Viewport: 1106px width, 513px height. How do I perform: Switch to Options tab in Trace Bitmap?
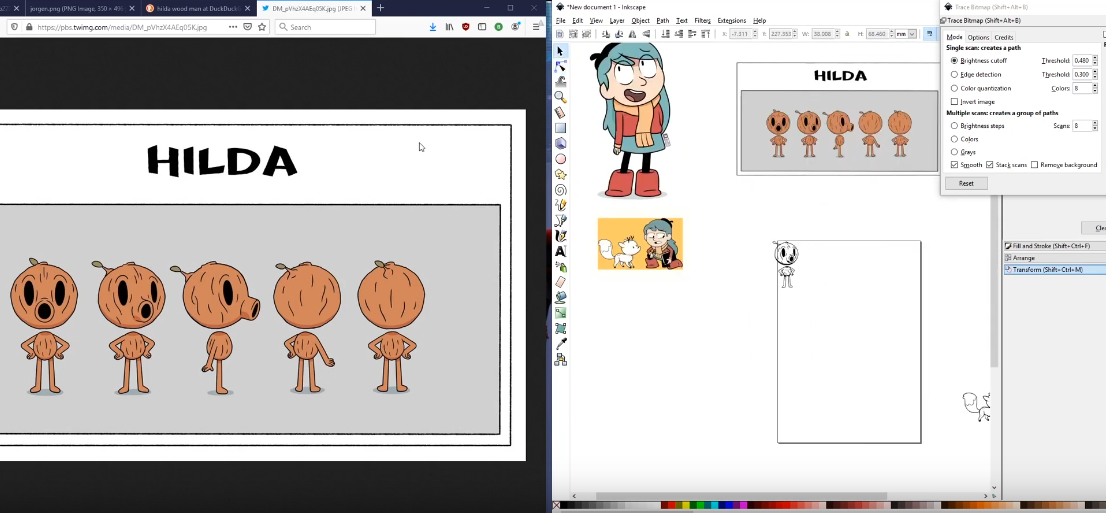[978, 37]
